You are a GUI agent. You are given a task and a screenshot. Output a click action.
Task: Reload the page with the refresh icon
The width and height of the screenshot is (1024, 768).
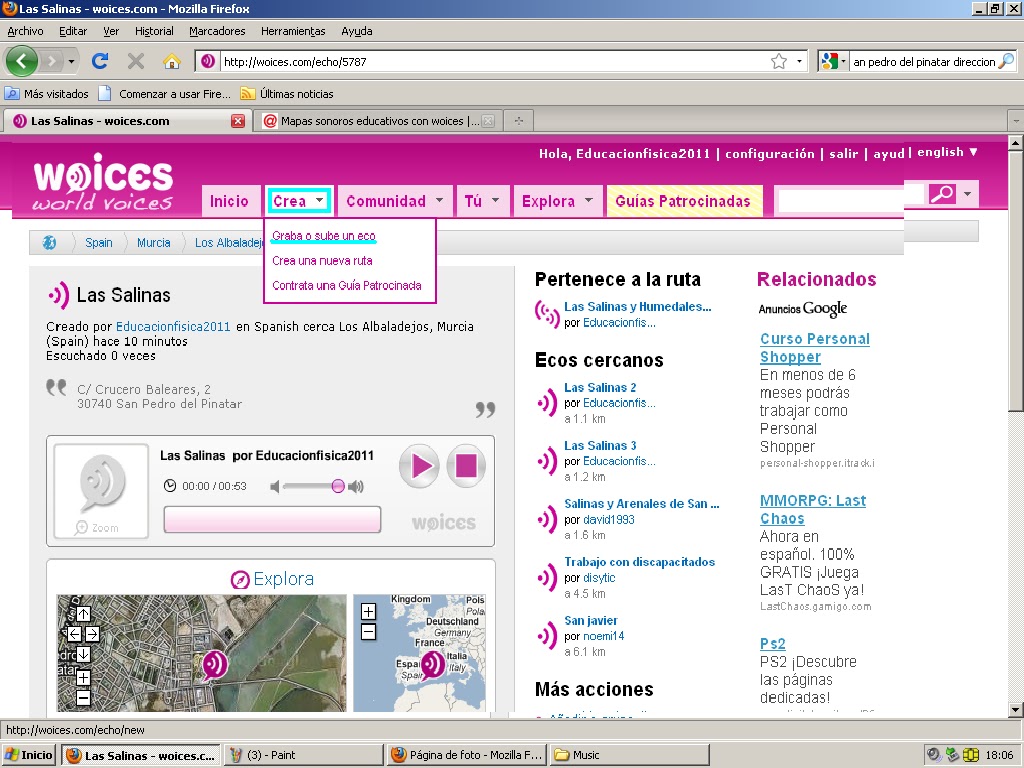100,61
